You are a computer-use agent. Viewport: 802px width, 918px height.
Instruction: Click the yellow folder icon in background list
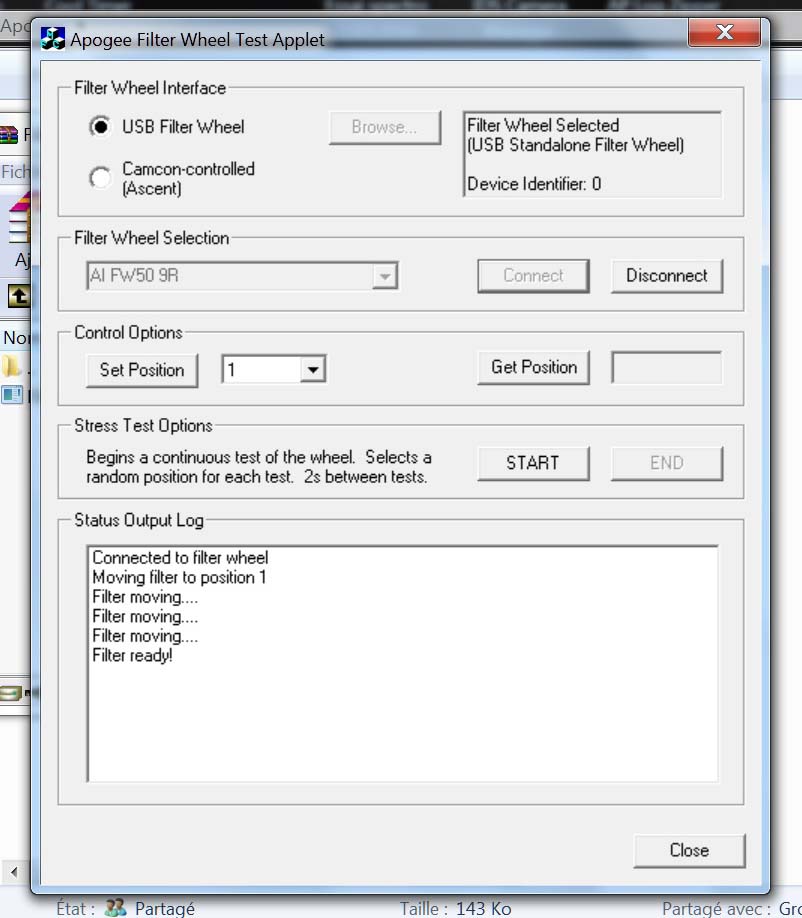[x=12, y=365]
